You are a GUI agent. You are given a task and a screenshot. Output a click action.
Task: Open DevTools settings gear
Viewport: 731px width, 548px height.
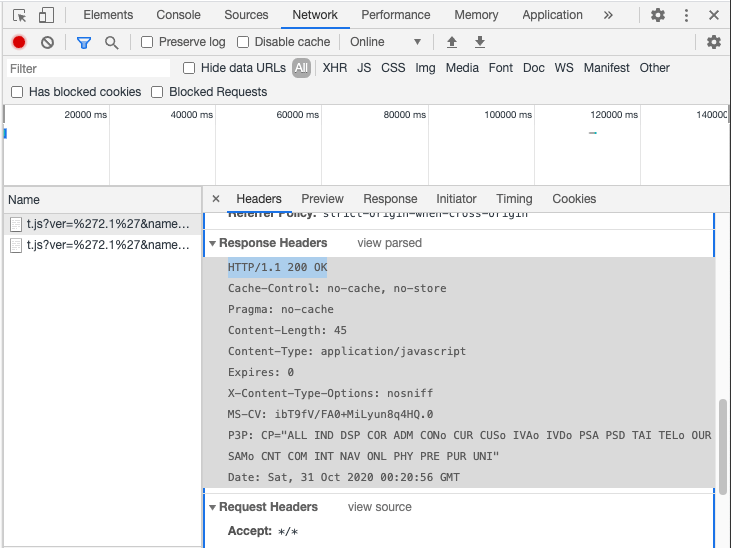[x=658, y=15]
